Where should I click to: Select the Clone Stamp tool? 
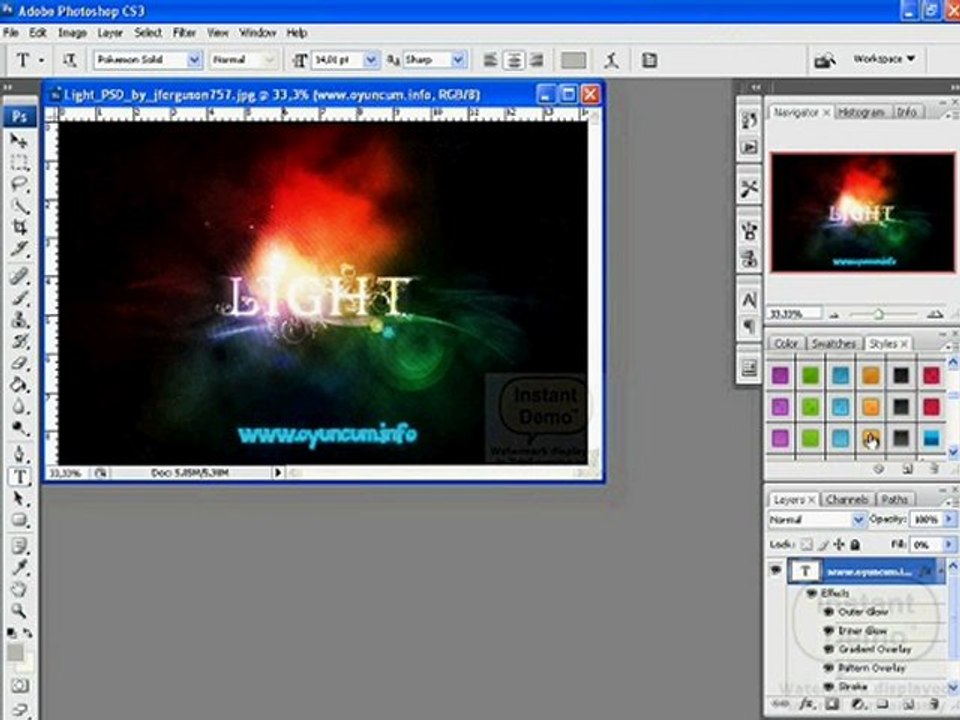point(20,320)
